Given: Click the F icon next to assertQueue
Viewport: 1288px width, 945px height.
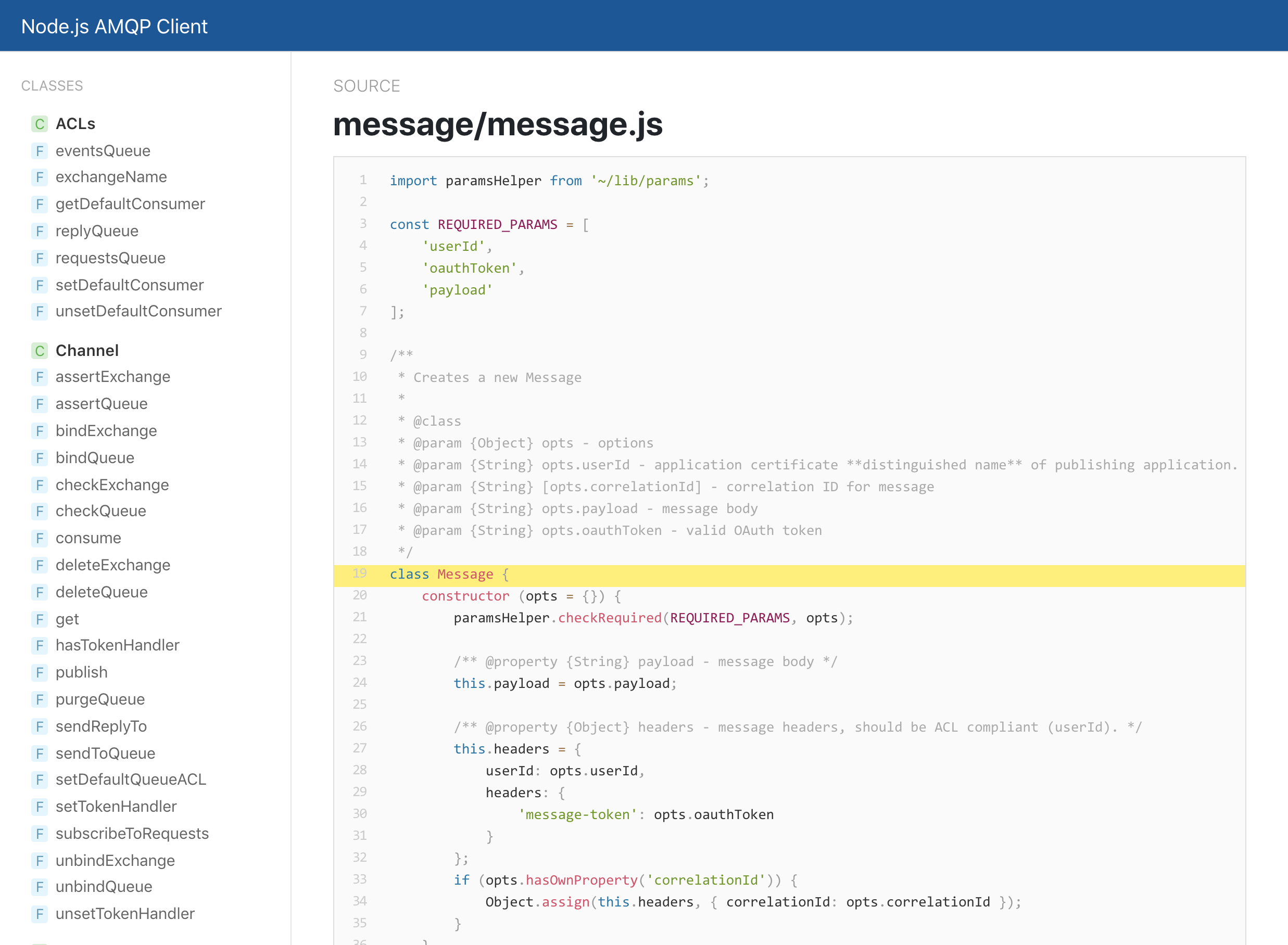Looking at the screenshot, I should point(40,404).
